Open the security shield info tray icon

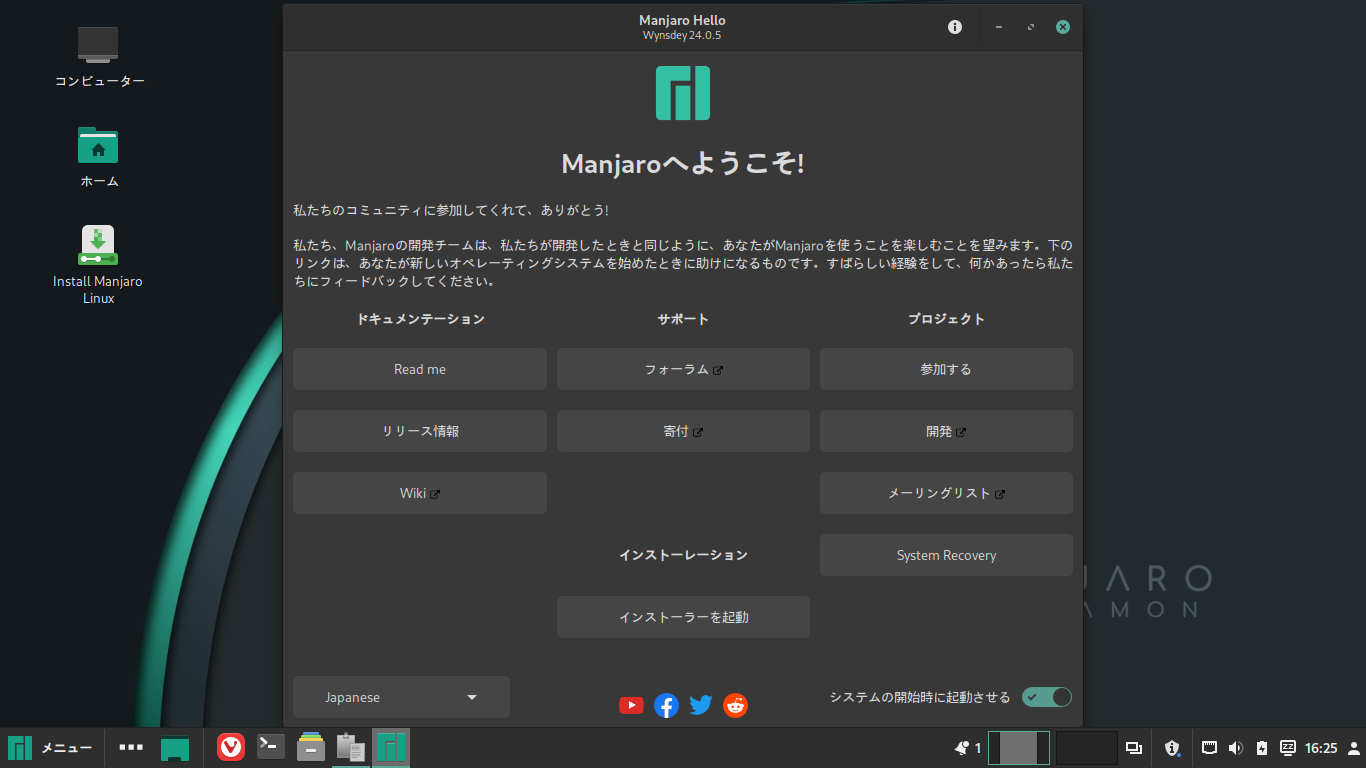point(1173,747)
